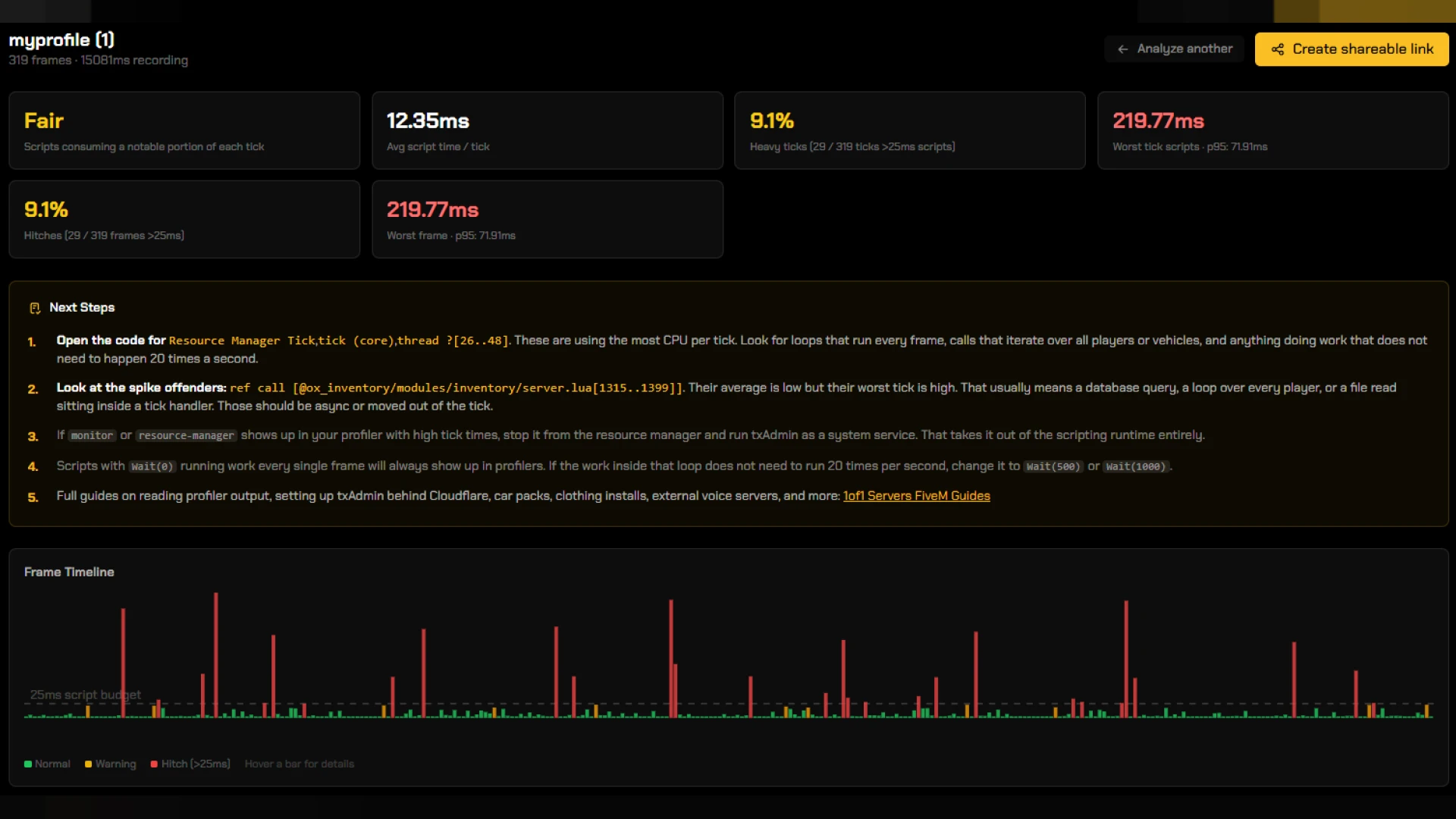Click the 'Avg script time / tick' label
1456x819 pixels.
[438, 147]
